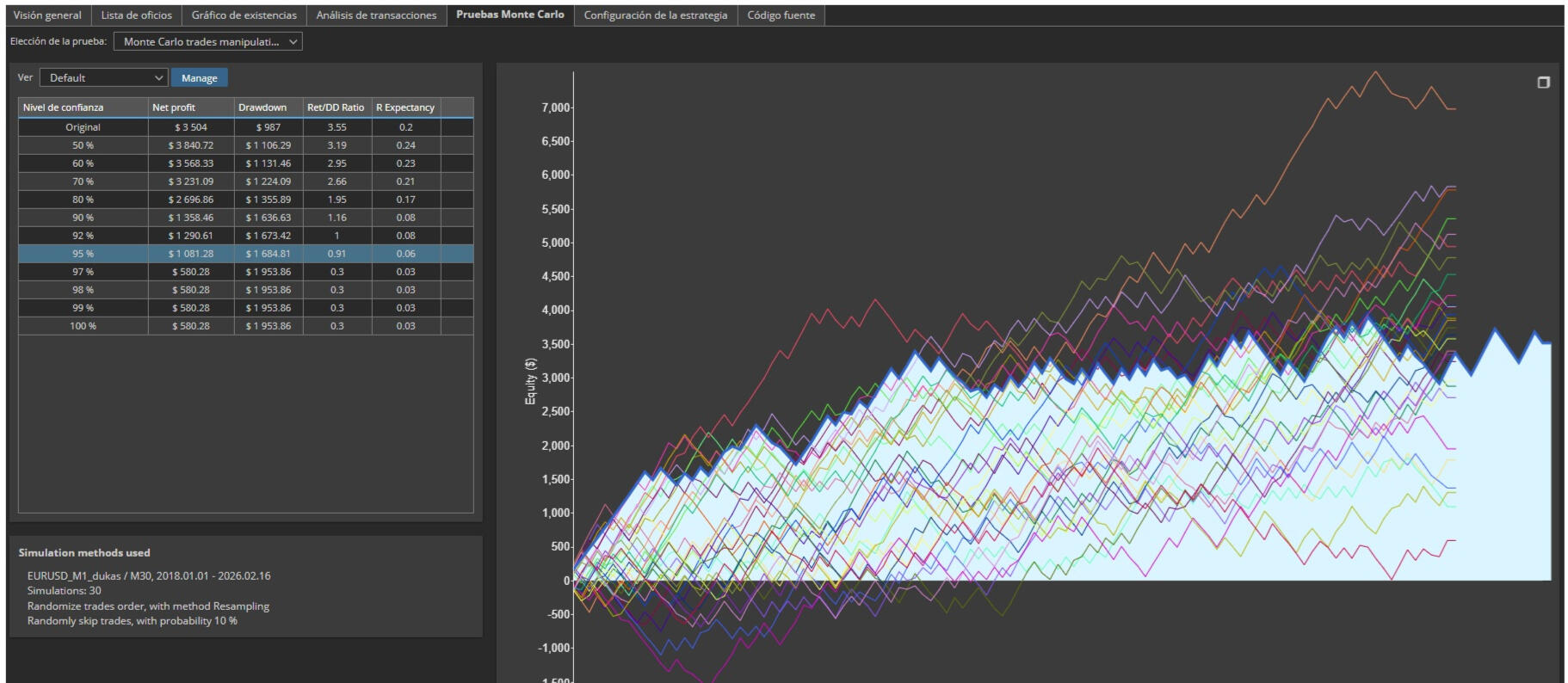Click the R Expectancy column header
1568x683 pixels.
click(x=405, y=108)
